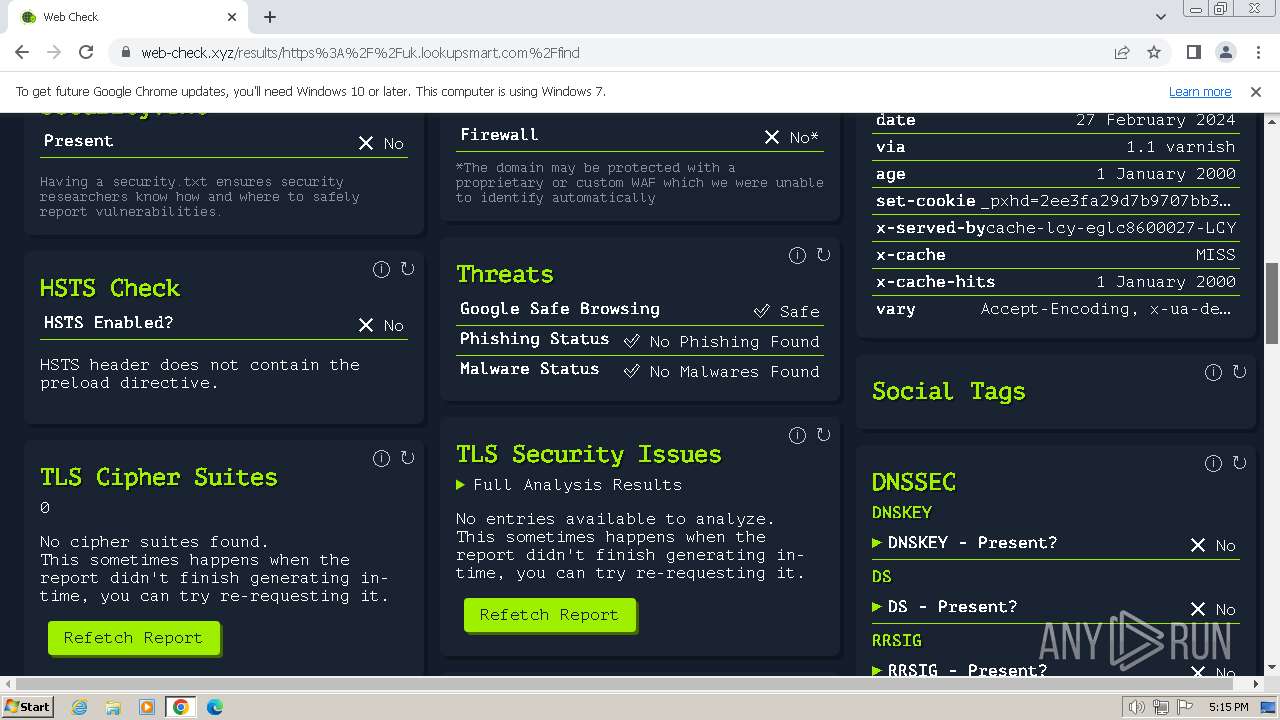Expand Full Analysis Results

coord(569,485)
